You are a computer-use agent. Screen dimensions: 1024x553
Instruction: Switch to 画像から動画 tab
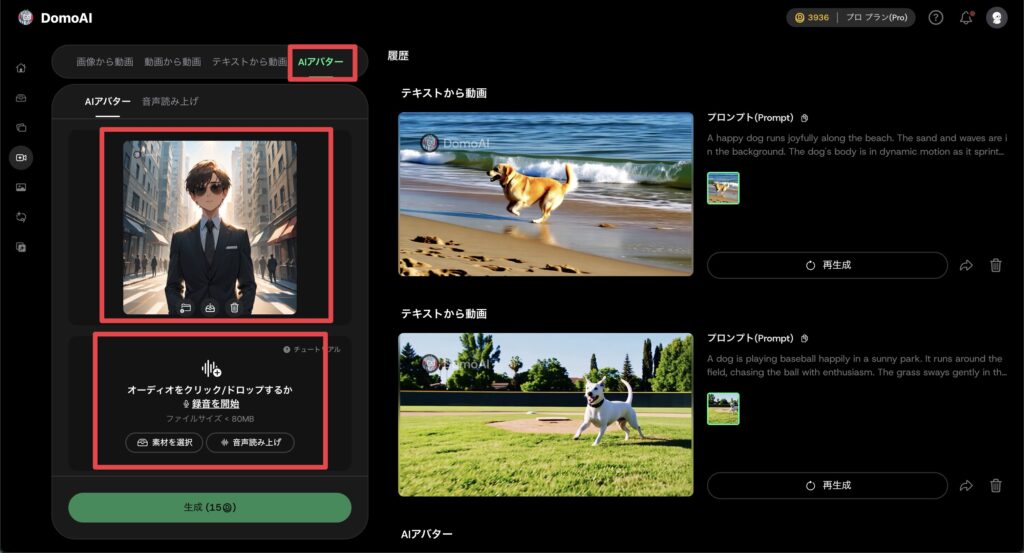click(104, 62)
